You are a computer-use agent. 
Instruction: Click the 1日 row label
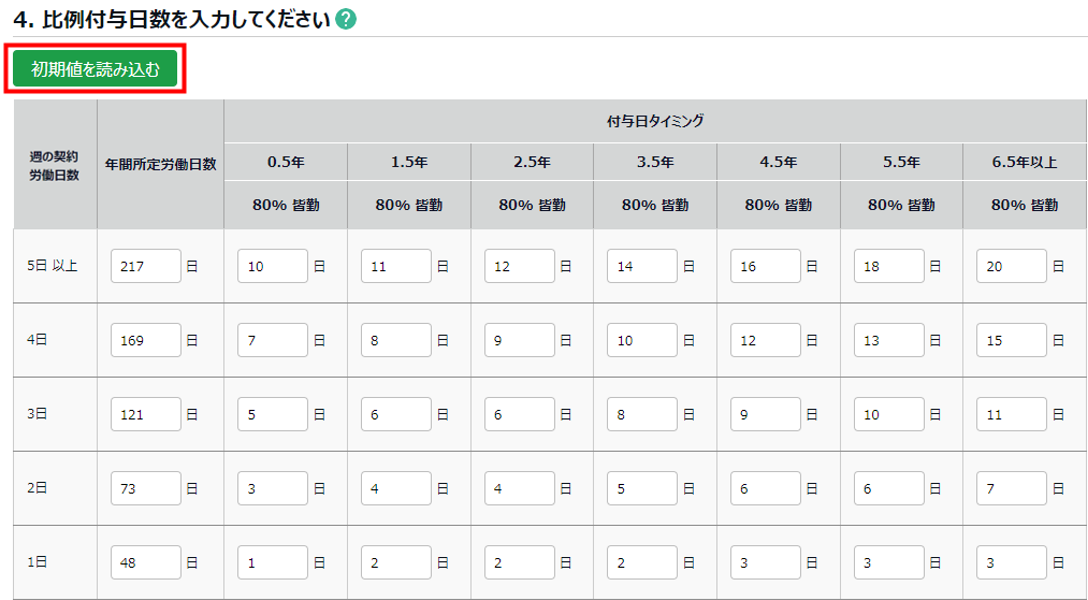point(37,563)
